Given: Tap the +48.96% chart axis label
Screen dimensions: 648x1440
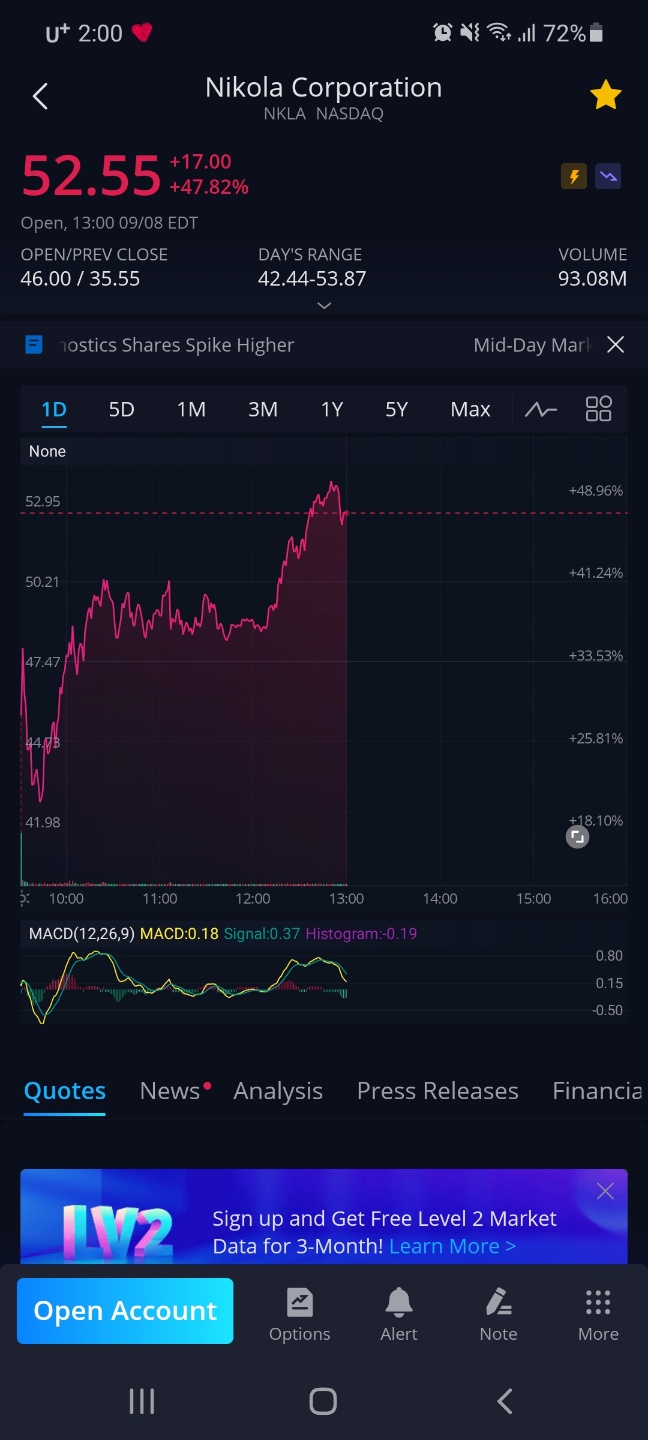Looking at the screenshot, I should pos(595,491).
